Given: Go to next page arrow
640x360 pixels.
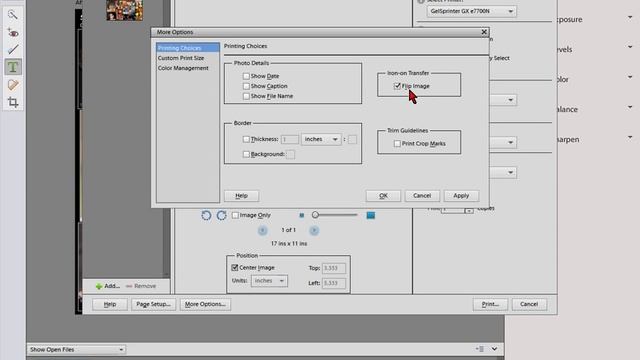Looking at the screenshot, I should click(314, 231).
